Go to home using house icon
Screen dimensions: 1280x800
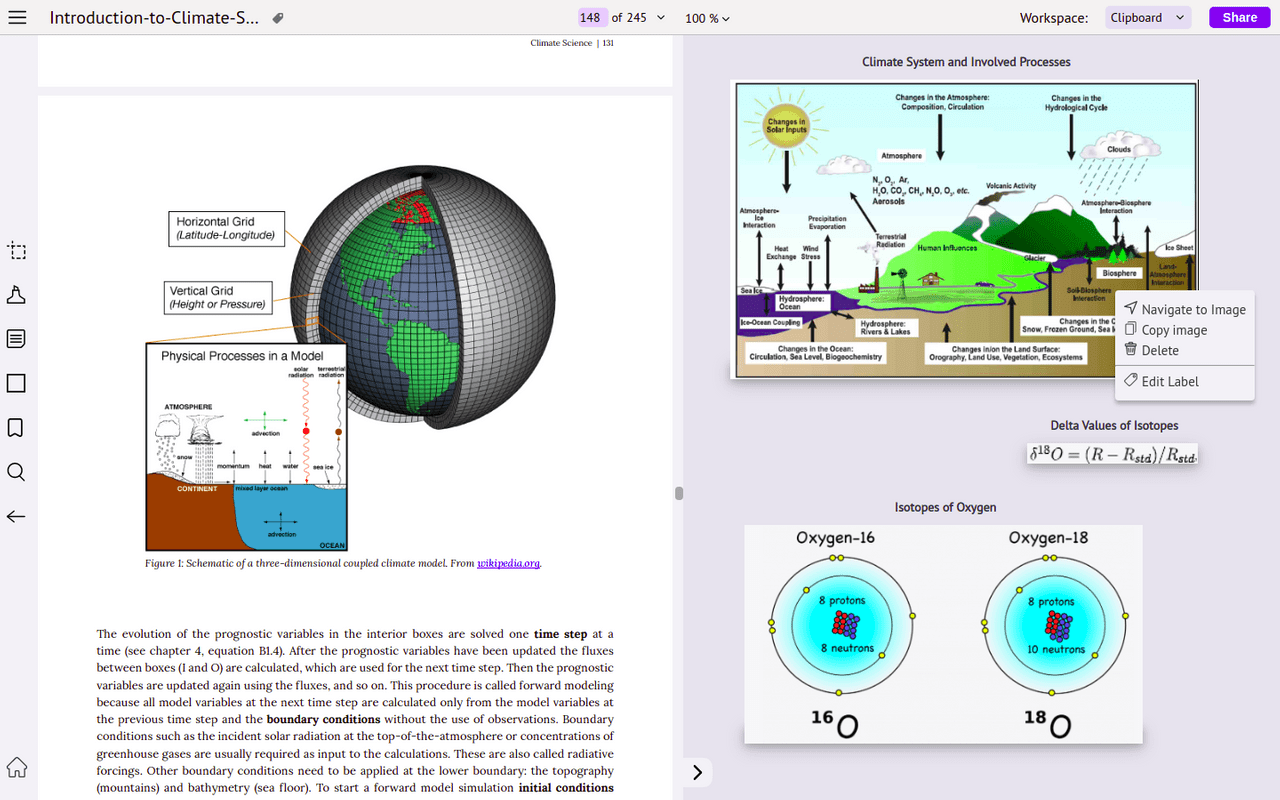[16, 767]
